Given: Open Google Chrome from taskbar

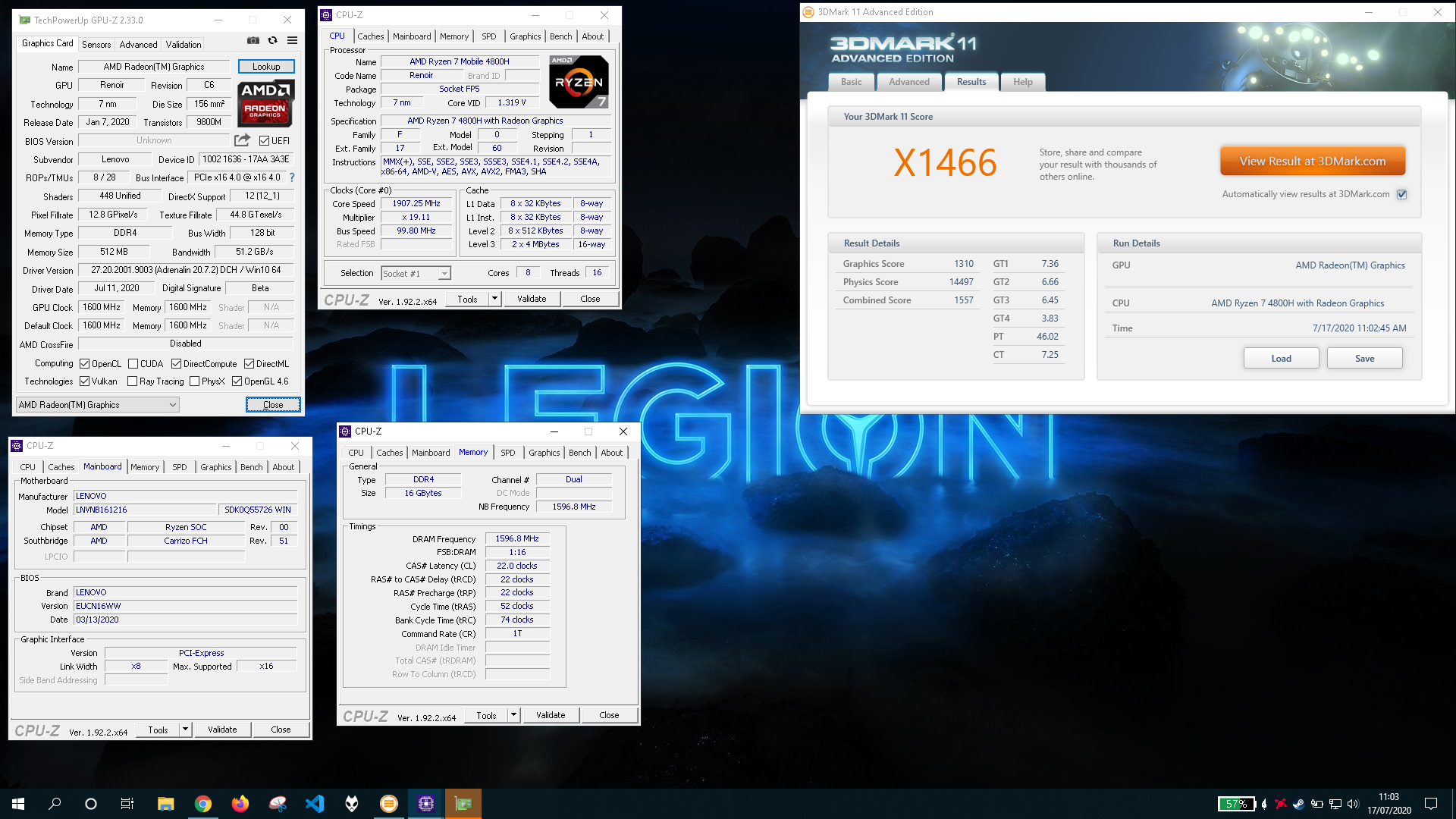Looking at the screenshot, I should tap(202, 804).
